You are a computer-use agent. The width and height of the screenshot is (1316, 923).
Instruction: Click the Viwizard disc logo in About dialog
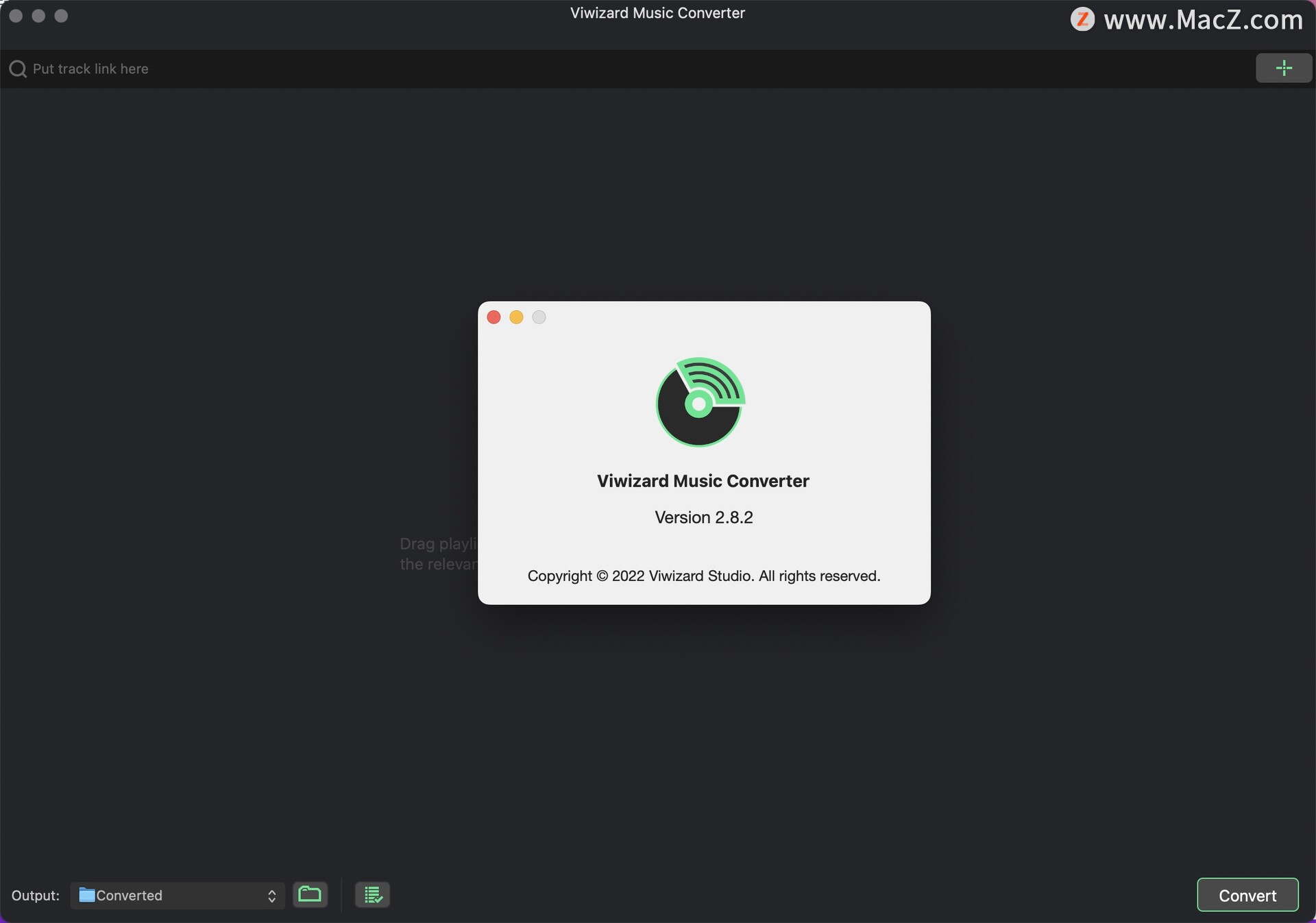coord(700,402)
